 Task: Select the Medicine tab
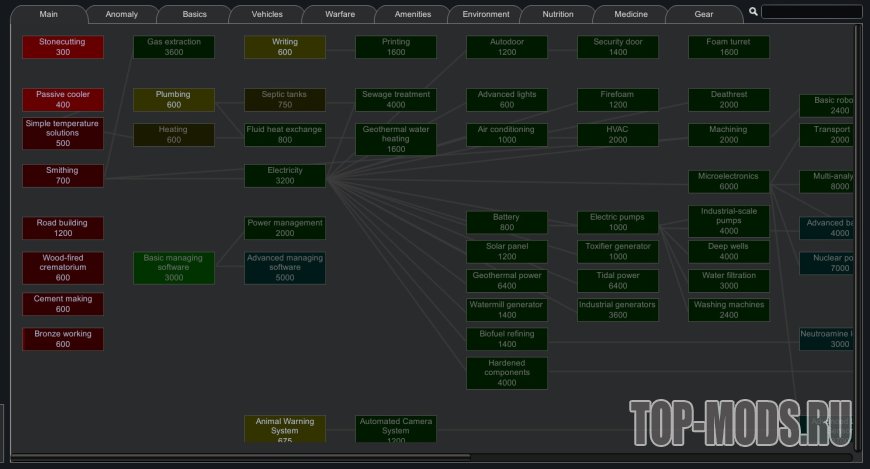coord(631,15)
